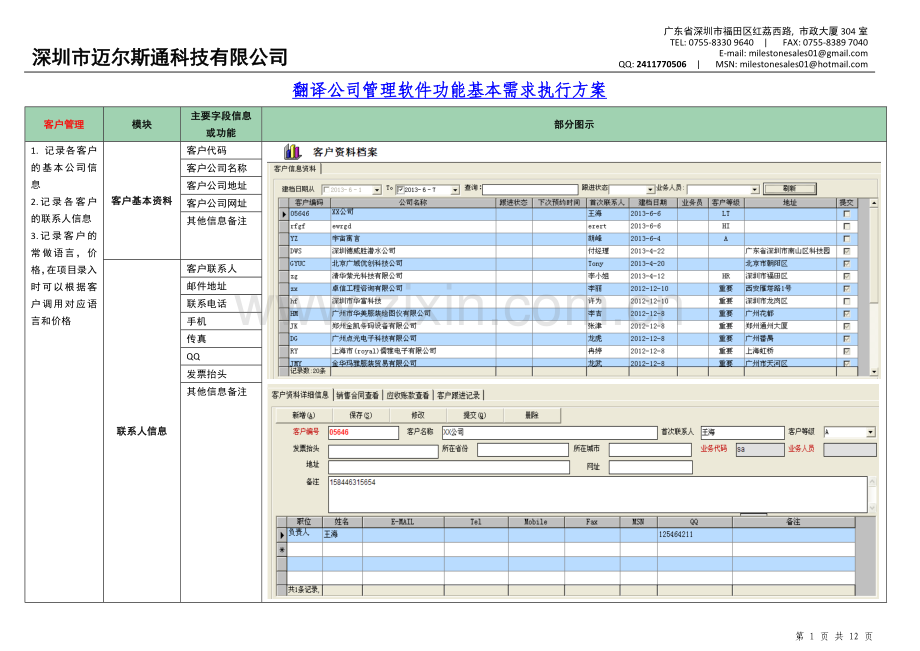Uncheck the To date 2013-6-7 checkbox
The width and height of the screenshot is (920, 651).
pyautogui.click(x=400, y=190)
